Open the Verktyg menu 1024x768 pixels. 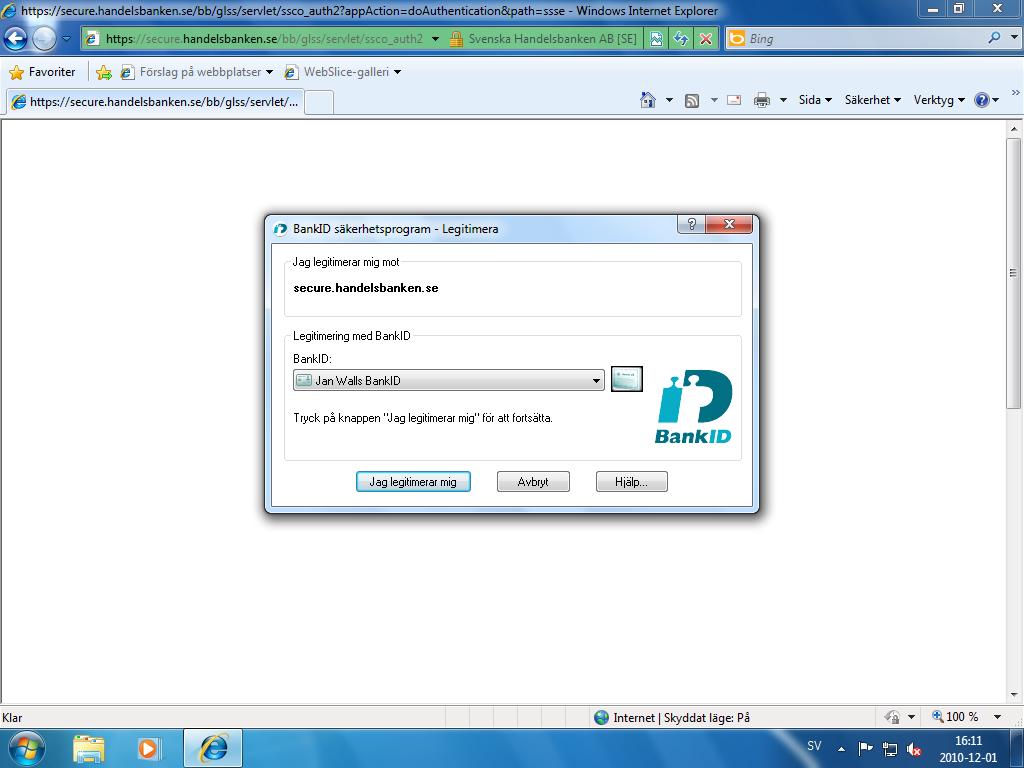(x=939, y=100)
